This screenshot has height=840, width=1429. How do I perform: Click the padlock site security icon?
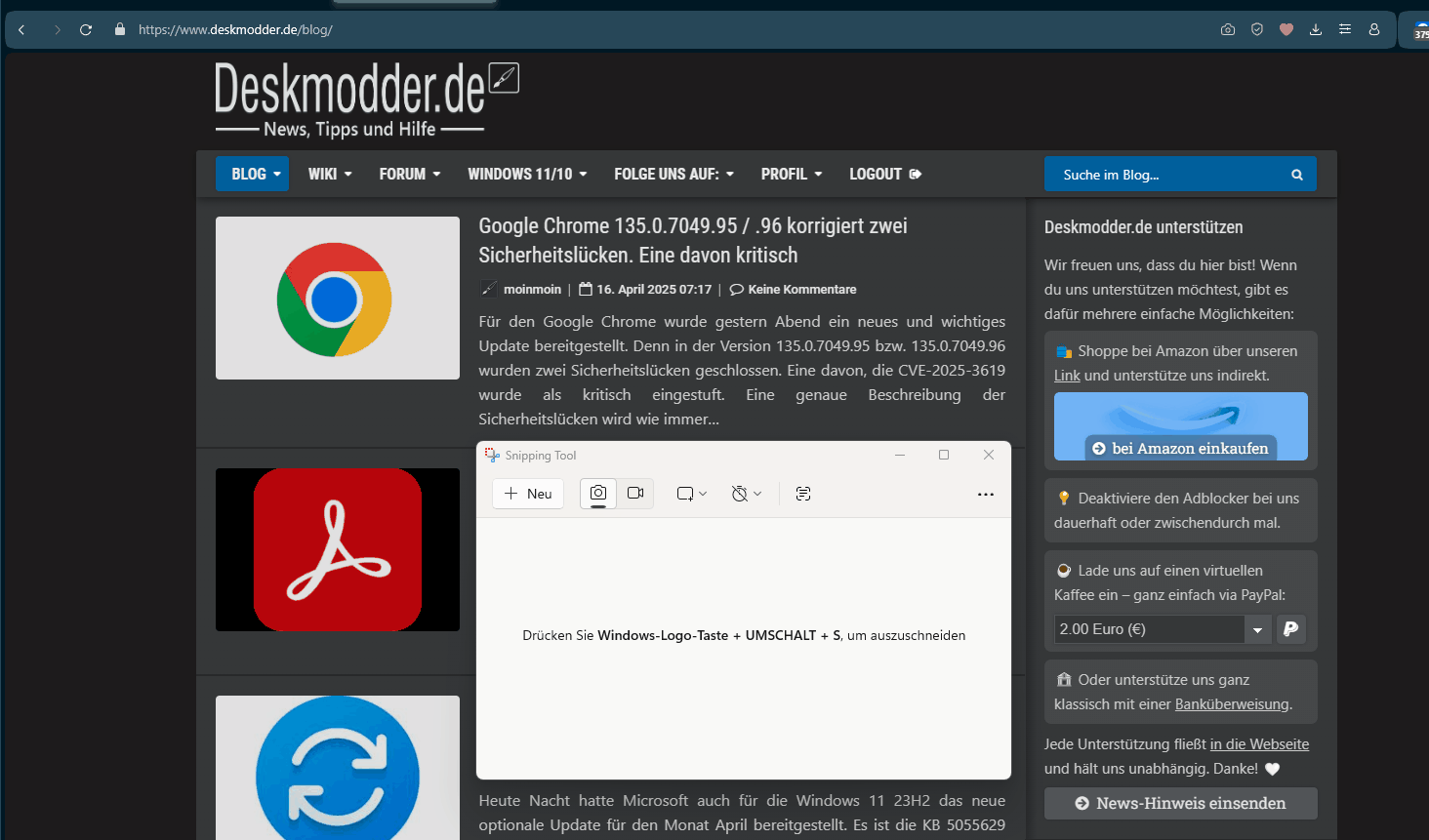[120, 29]
